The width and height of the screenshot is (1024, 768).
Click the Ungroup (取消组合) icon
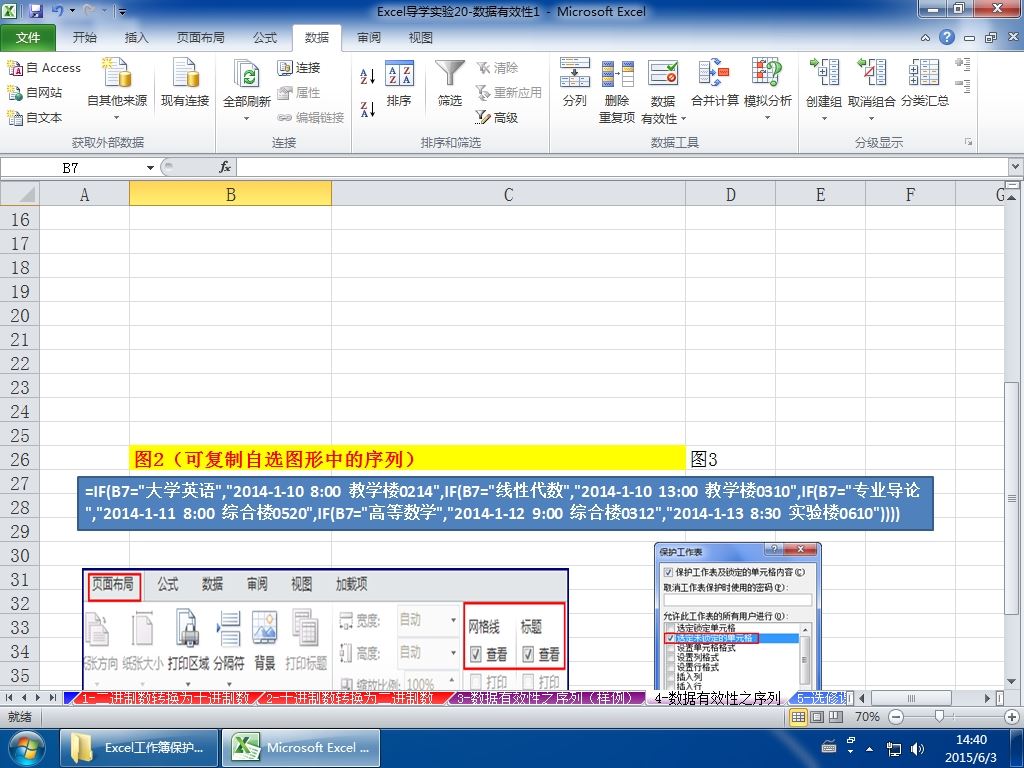[871, 73]
